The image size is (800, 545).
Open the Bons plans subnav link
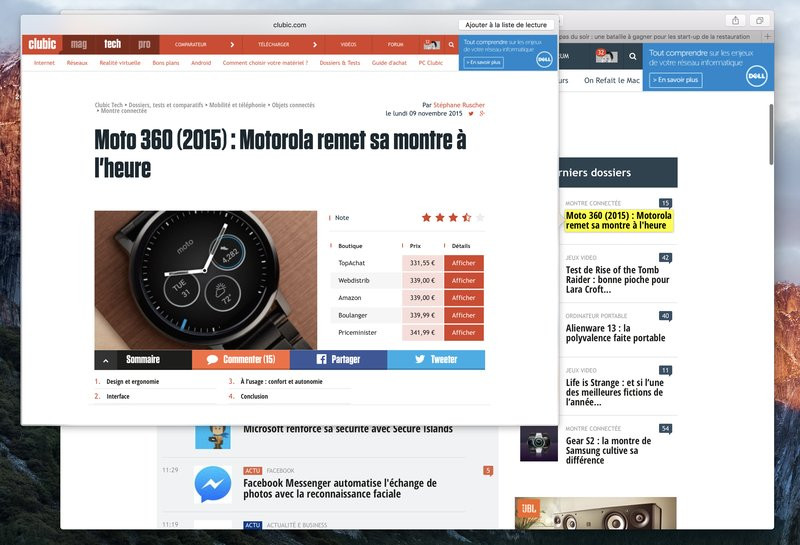(x=166, y=63)
